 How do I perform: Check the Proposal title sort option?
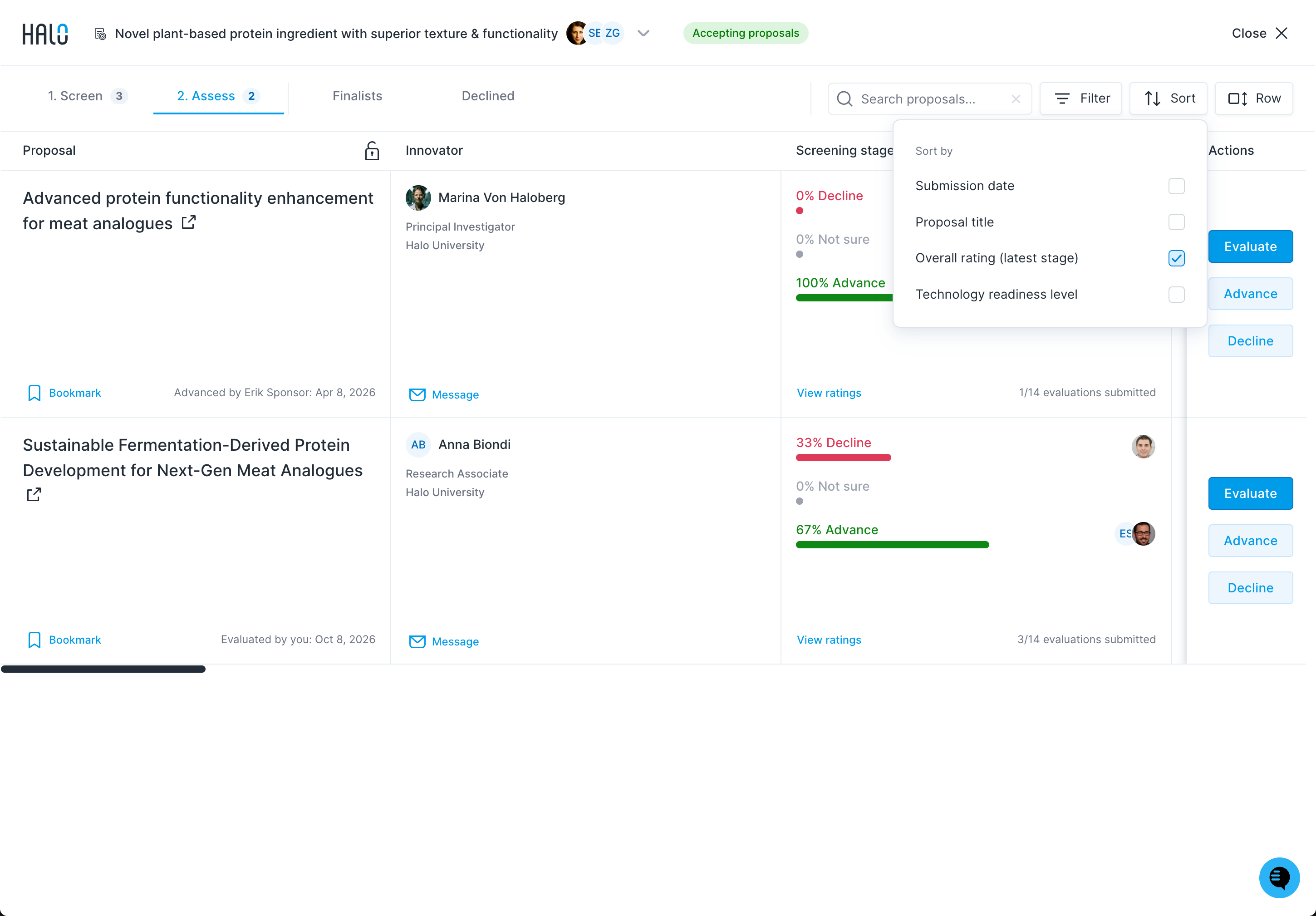coord(1176,222)
